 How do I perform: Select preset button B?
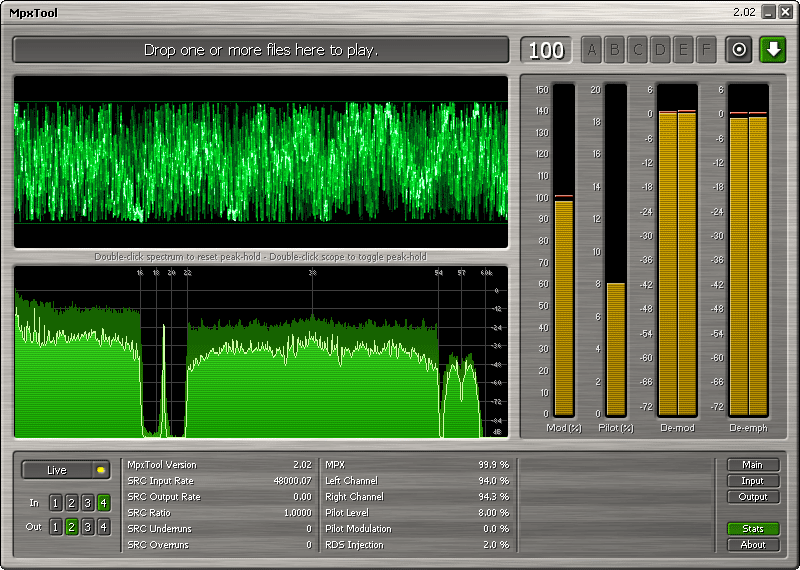tap(614, 50)
